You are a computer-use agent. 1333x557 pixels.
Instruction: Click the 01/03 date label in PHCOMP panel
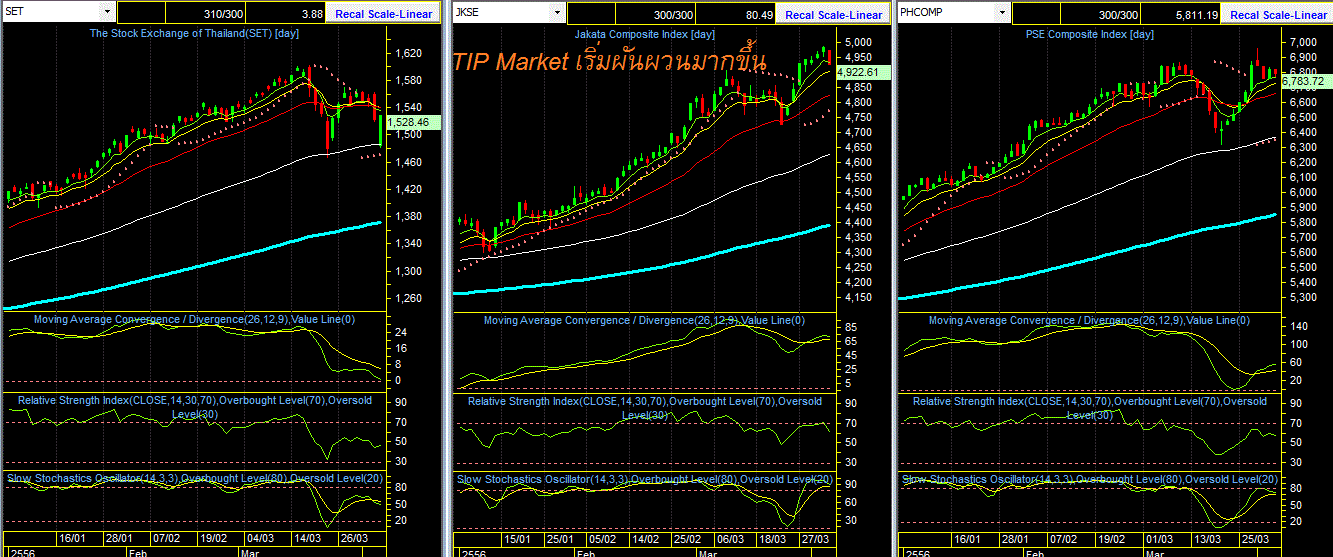(x=1159, y=538)
